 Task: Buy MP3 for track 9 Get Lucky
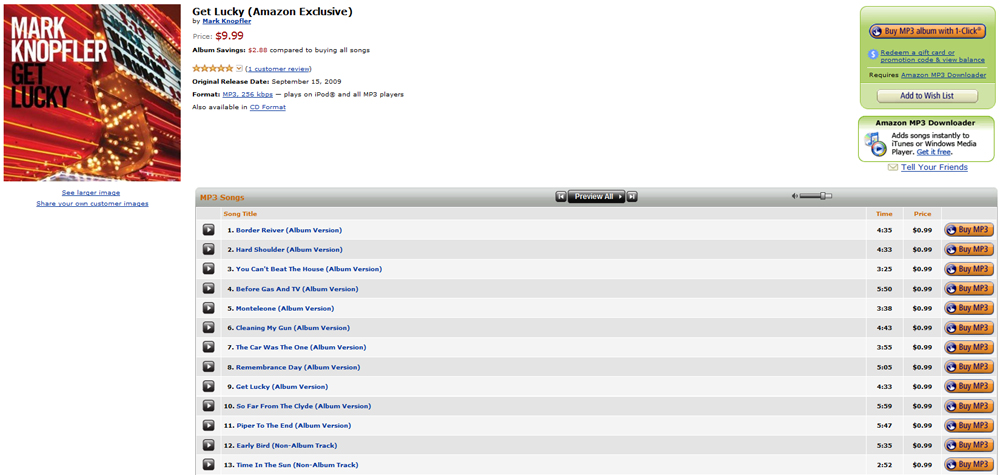pyautogui.click(x=969, y=386)
